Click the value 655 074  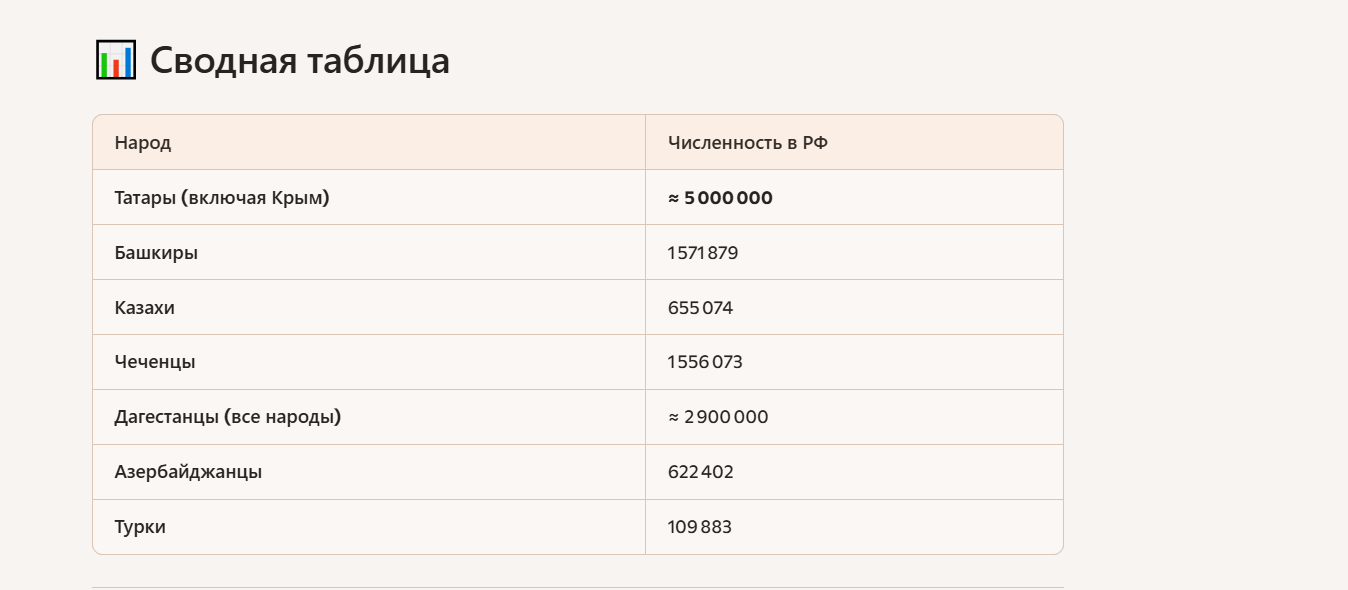click(700, 308)
